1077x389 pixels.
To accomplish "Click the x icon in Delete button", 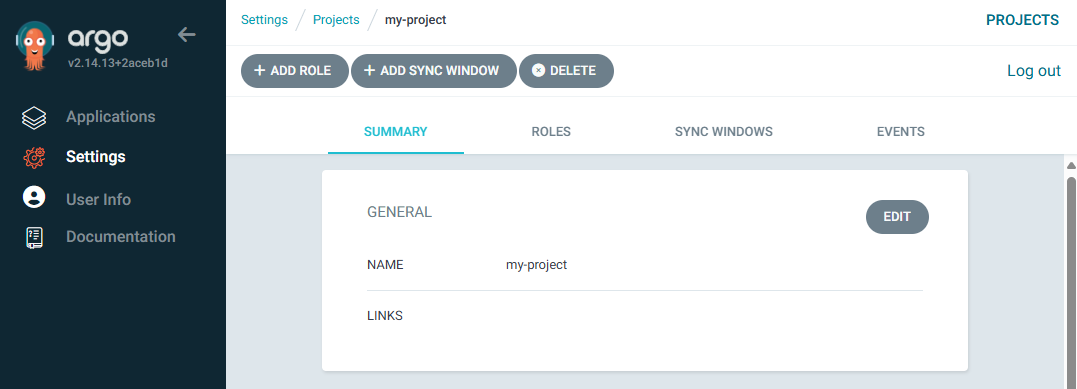I will pos(538,71).
